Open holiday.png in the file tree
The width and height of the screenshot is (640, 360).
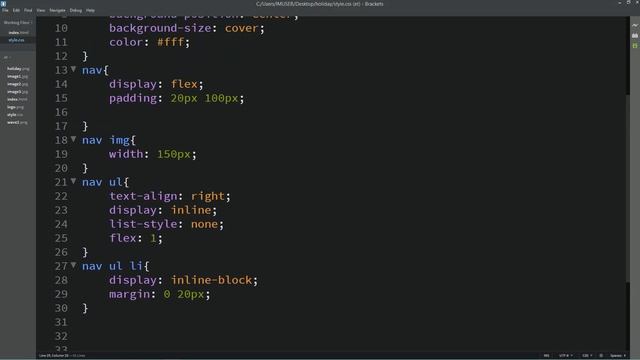pos(18,69)
